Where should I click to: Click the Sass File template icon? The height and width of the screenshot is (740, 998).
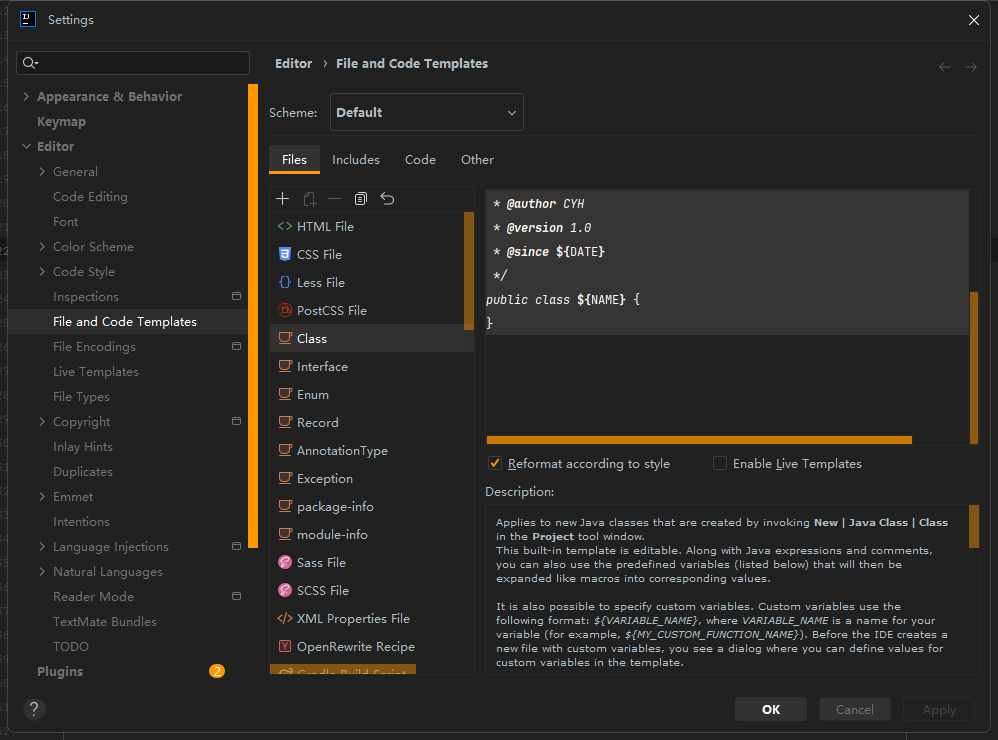[285, 563]
